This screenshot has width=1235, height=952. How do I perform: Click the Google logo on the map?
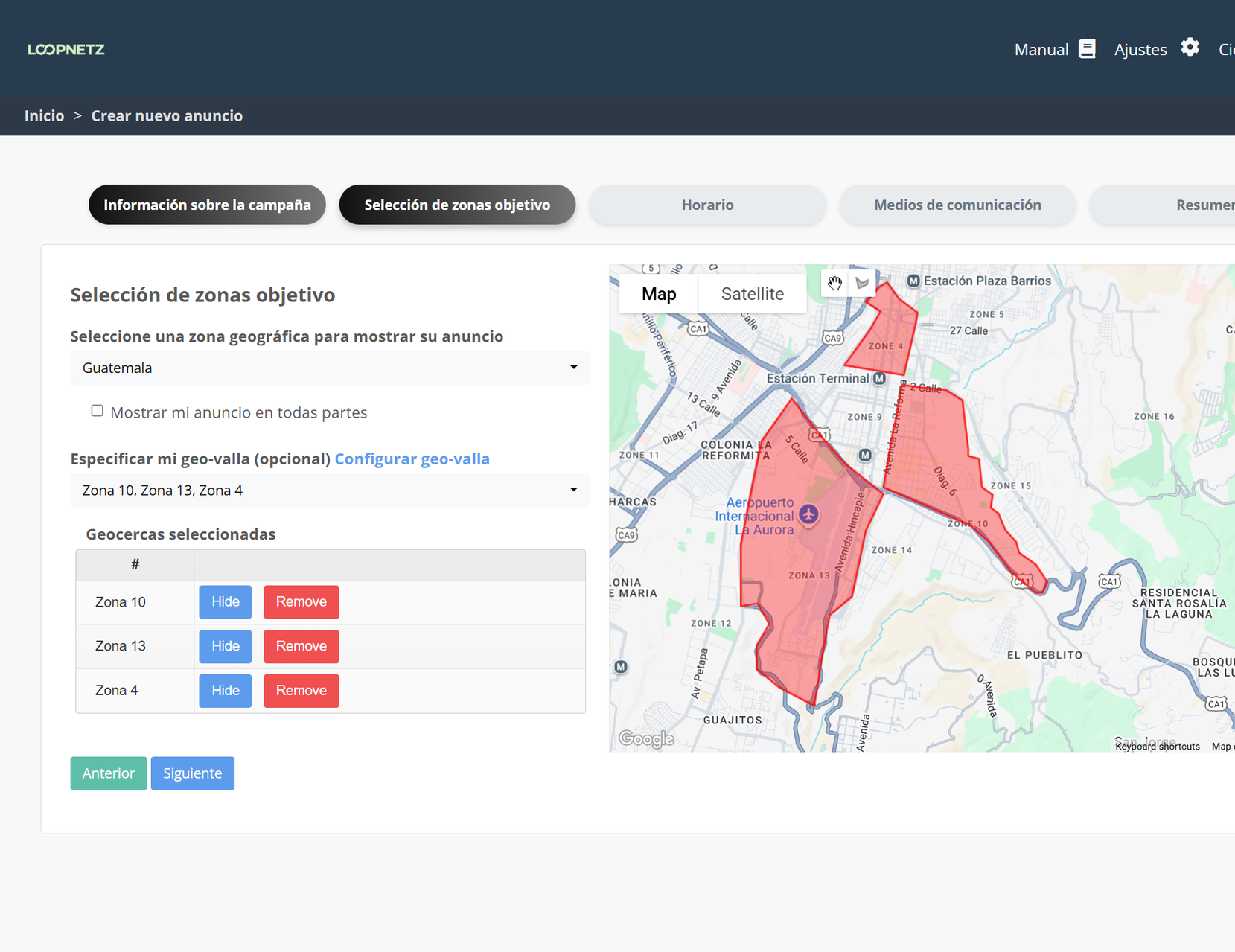tap(646, 738)
